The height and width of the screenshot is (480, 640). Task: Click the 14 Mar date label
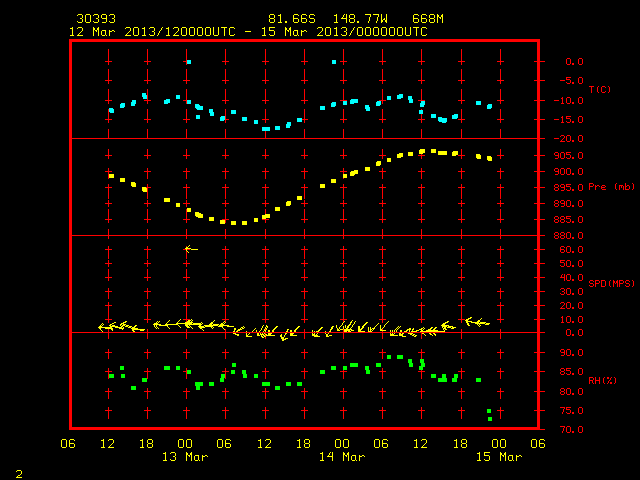point(342,457)
